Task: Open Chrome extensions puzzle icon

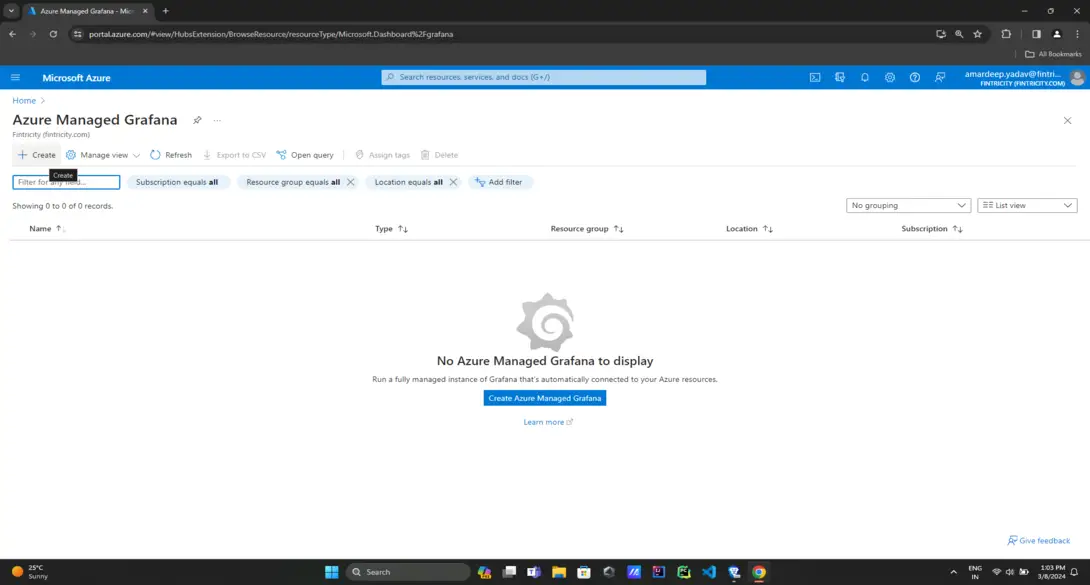Action: (x=1006, y=34)
